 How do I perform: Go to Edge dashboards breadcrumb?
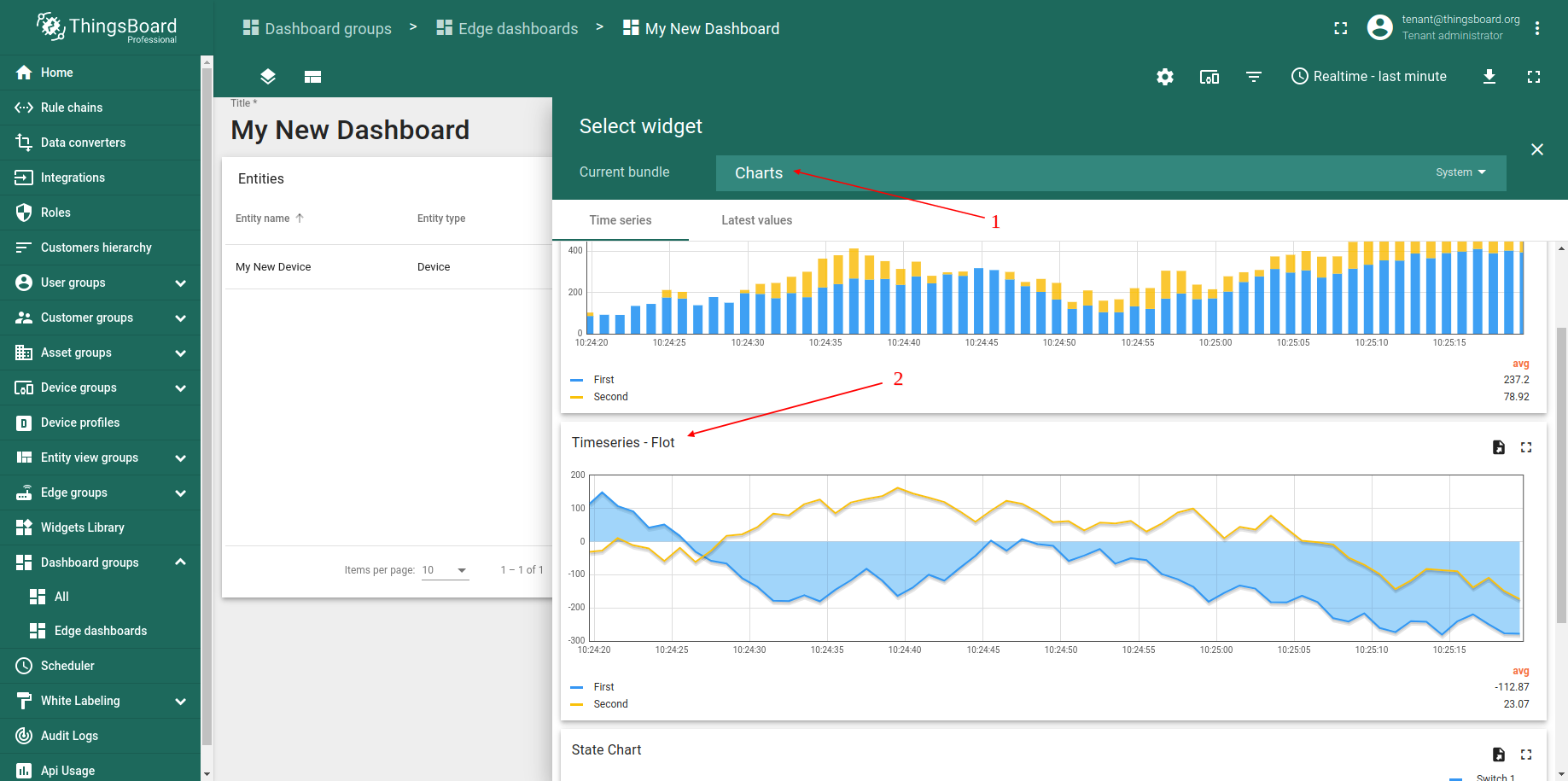(x=507, y=28)
